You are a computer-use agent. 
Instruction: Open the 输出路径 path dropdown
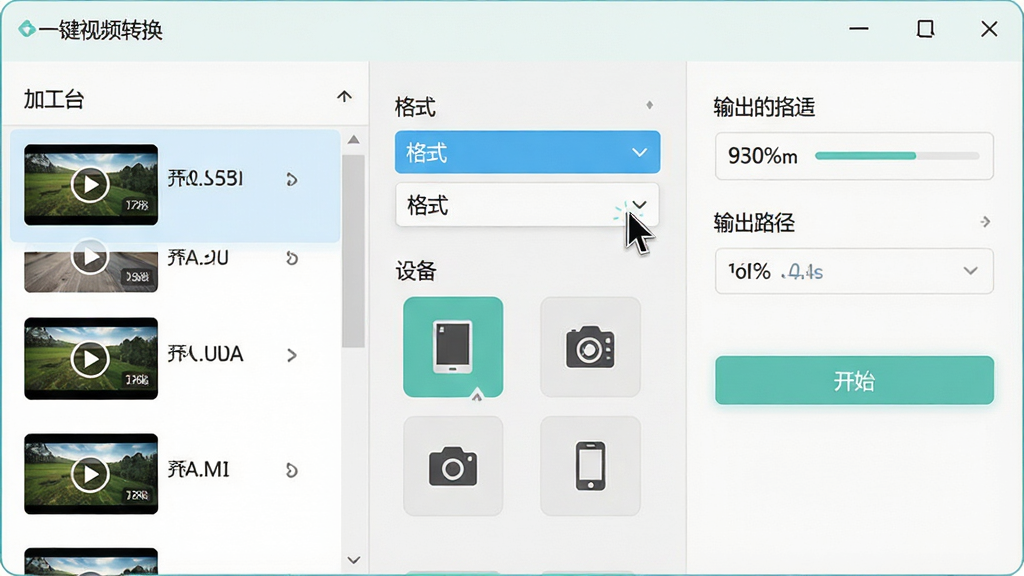click(854, 271)
